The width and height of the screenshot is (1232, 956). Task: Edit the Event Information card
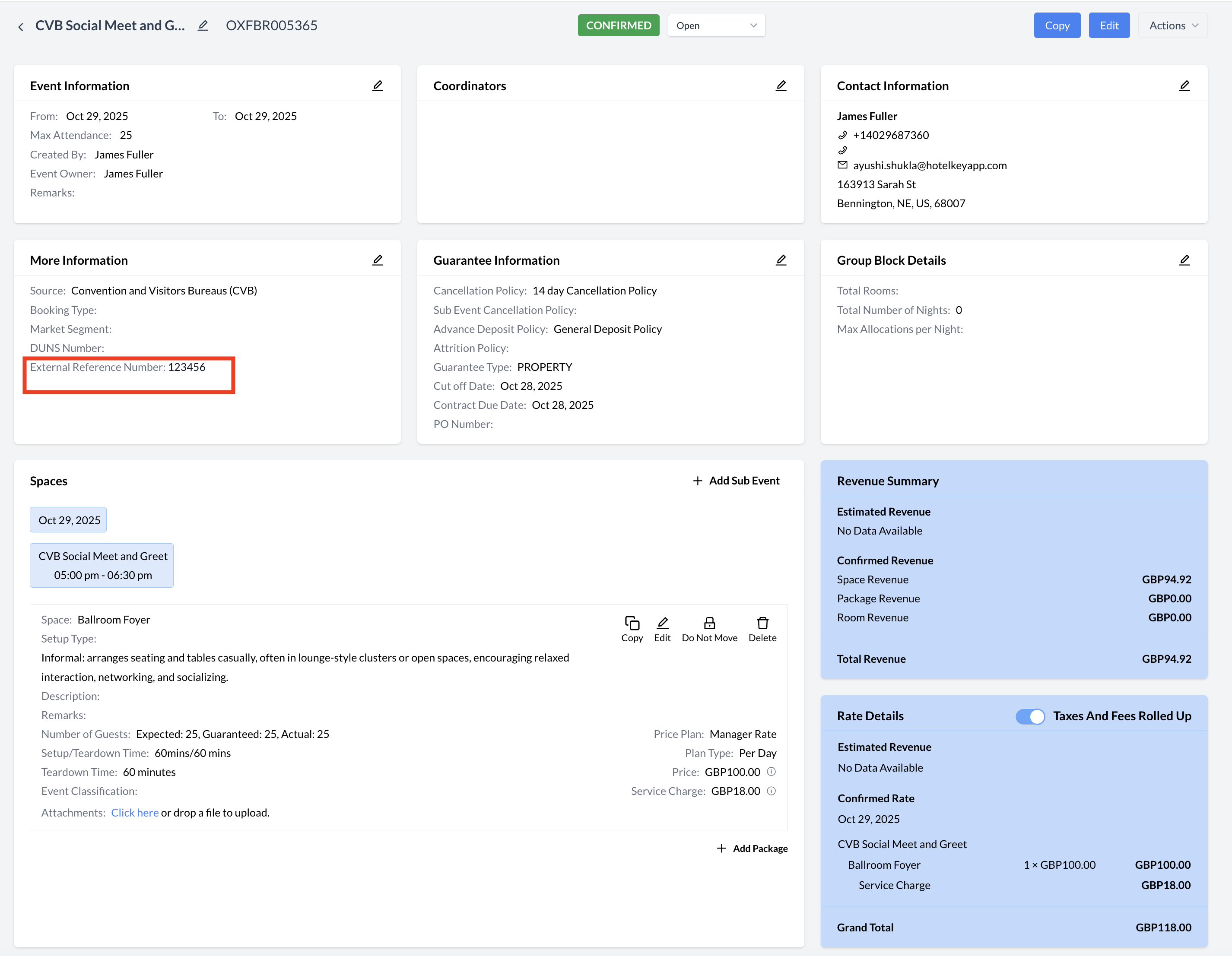pos(378,86)
